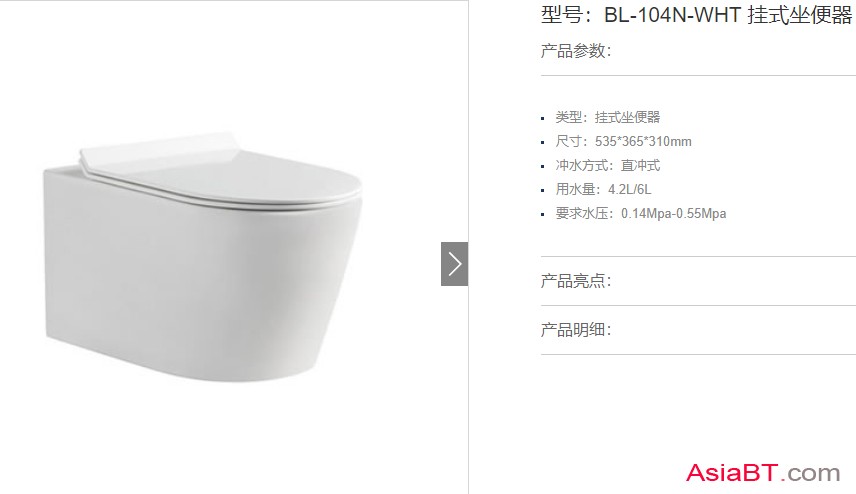Viewport: 856px width, 494px height.
Task: Click the toilet seat lid in photo
Action: coord(221,170)
